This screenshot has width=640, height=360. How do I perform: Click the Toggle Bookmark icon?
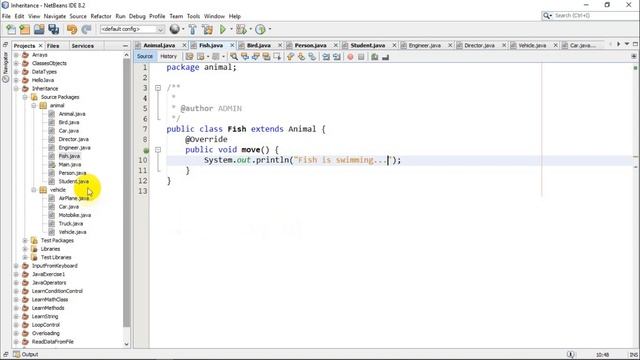coord(312,57)
